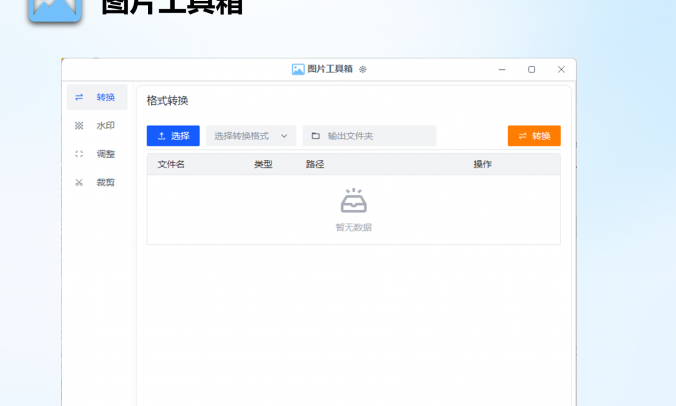Close the 图片工具箱 window
676x406 pixels.
[561, 69]
